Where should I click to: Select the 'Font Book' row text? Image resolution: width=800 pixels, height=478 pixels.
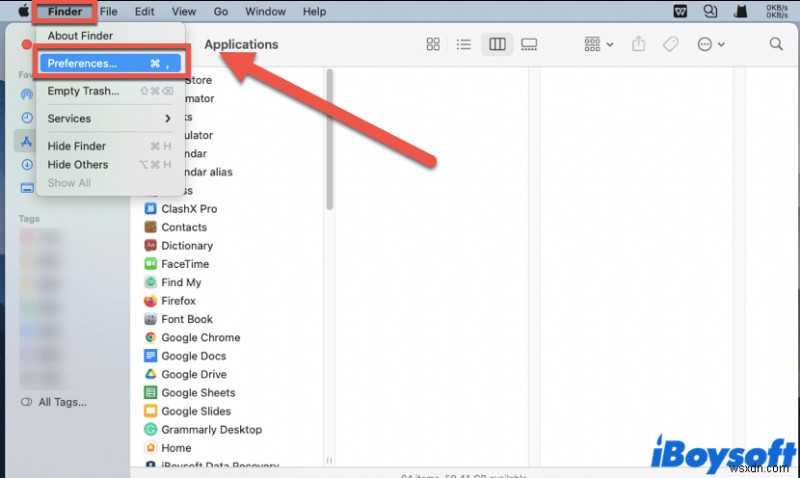[x=187, y=319]
